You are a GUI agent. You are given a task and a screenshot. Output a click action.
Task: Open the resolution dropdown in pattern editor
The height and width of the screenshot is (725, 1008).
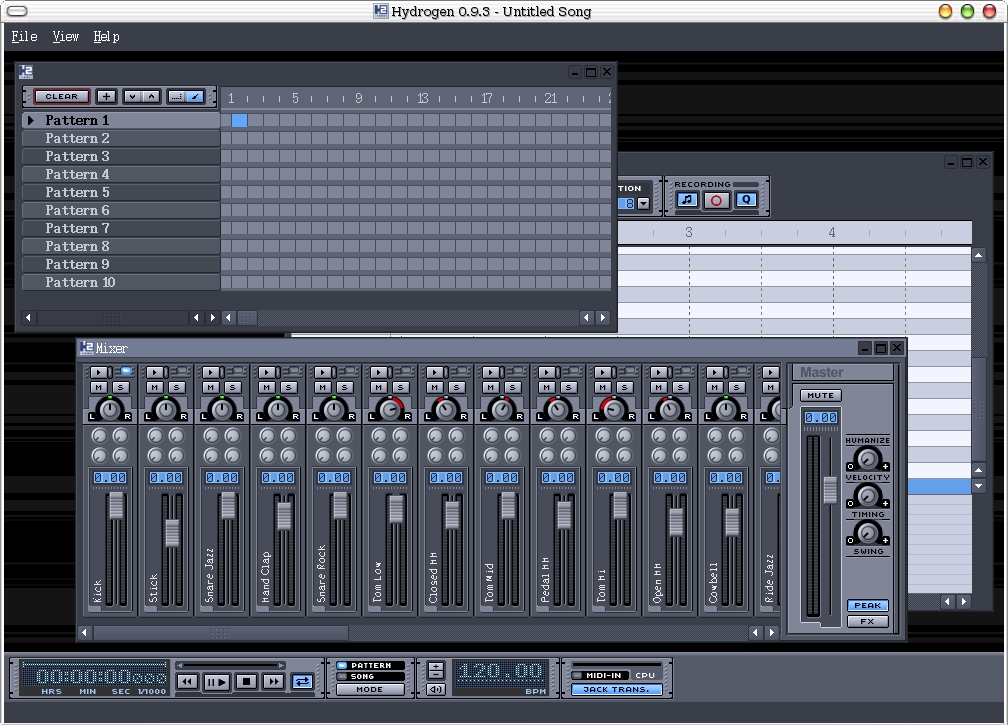tap(643, 204)
